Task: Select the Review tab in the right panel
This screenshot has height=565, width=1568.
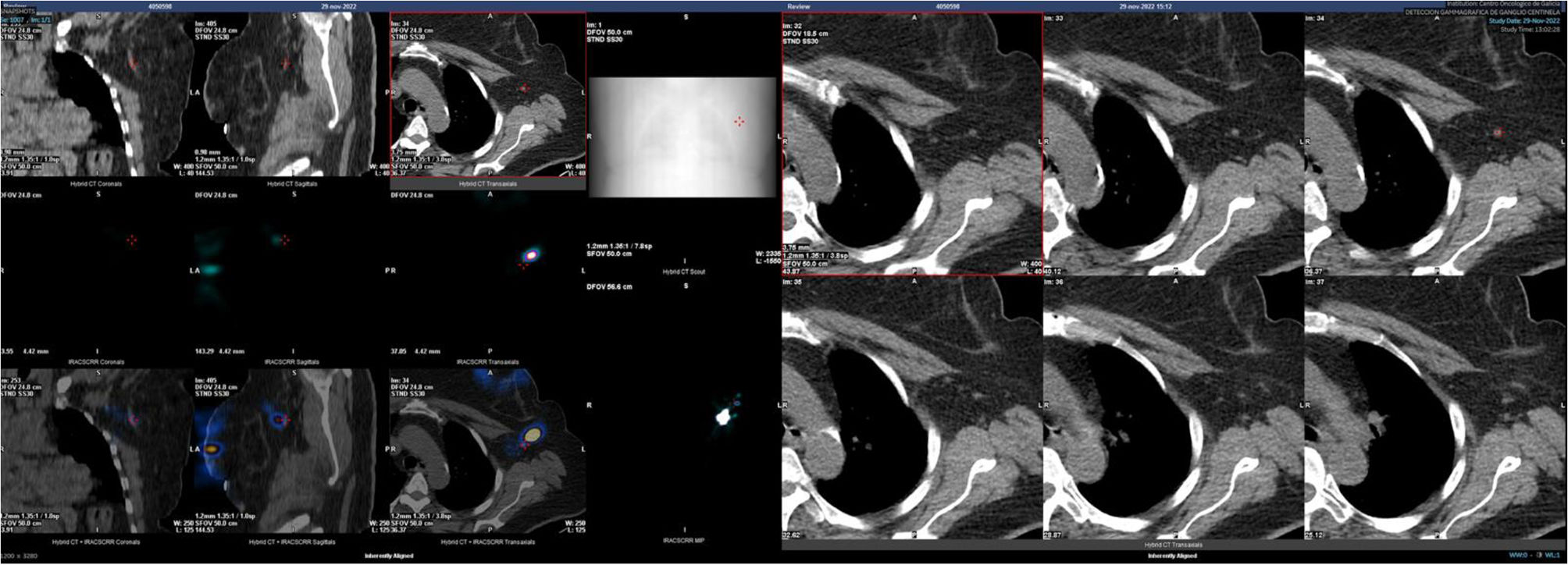Action: coord(798,5)
